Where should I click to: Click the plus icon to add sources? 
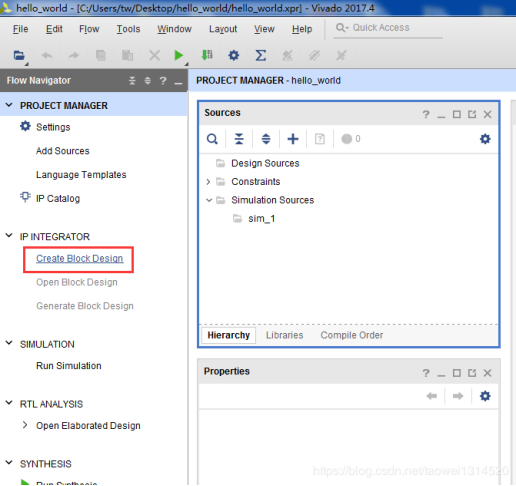(293, 139)
